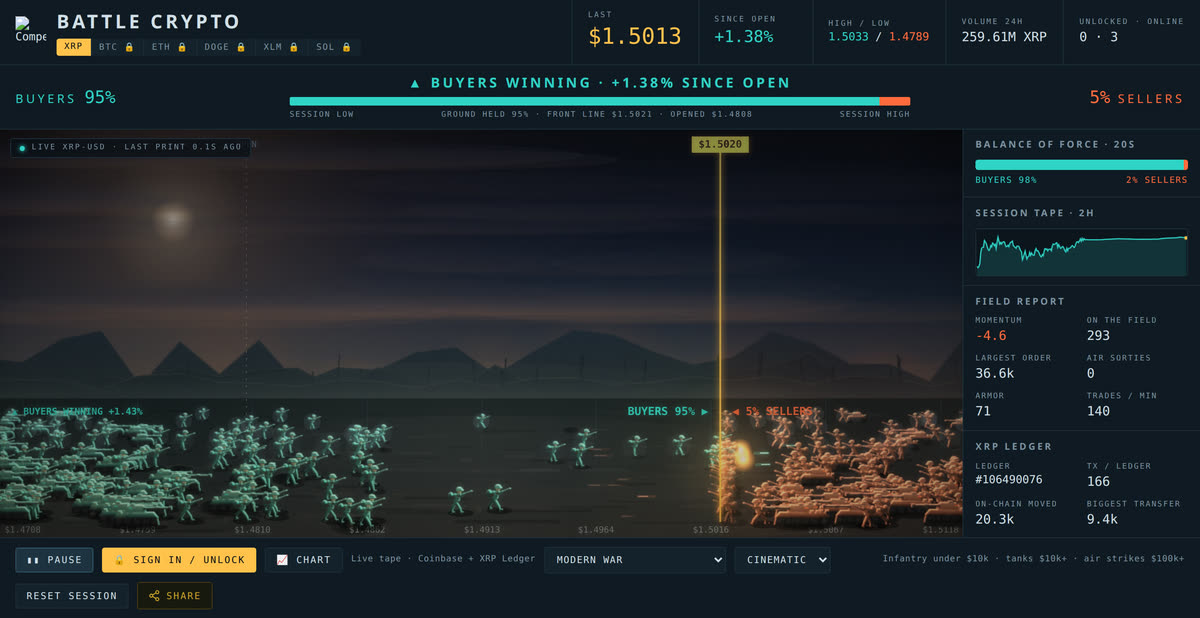Click the Buyers 95% label at left
Screen dimensions: 1200x618
tap(66, 98)
